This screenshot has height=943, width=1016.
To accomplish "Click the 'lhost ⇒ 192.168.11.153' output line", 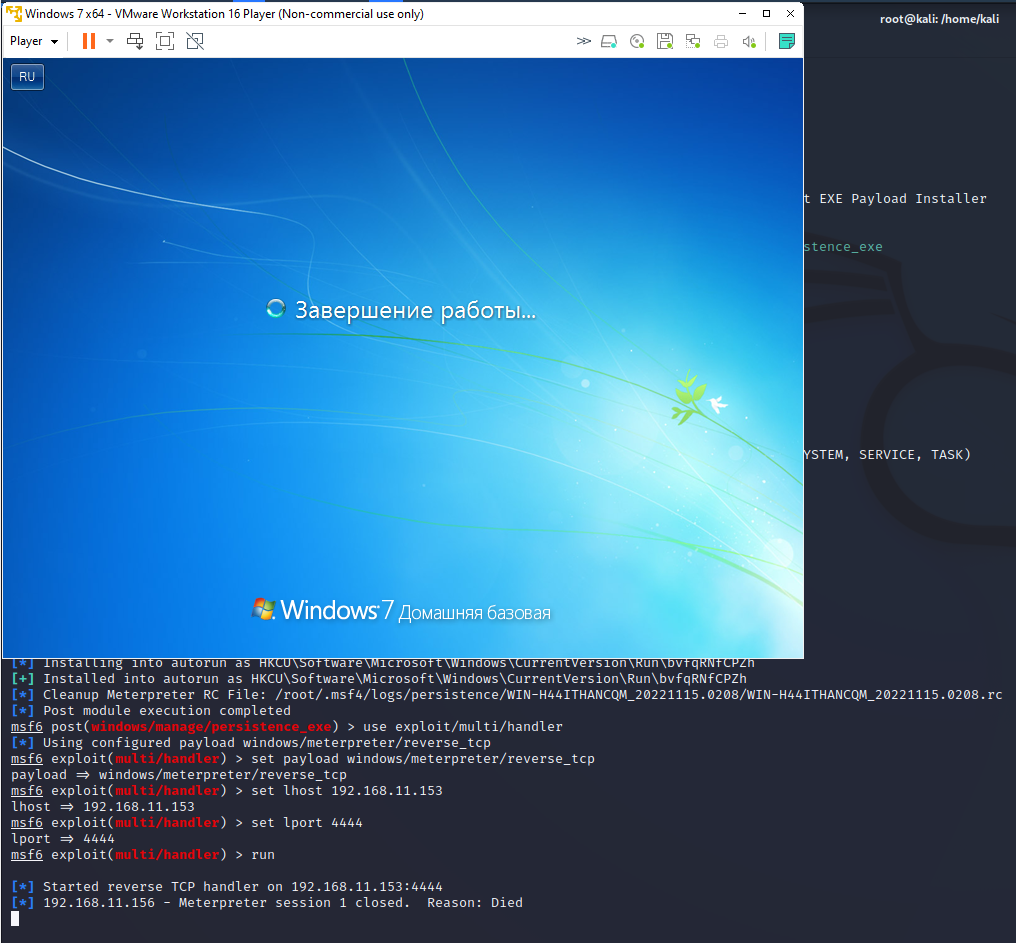I will [x=102, y=807].
